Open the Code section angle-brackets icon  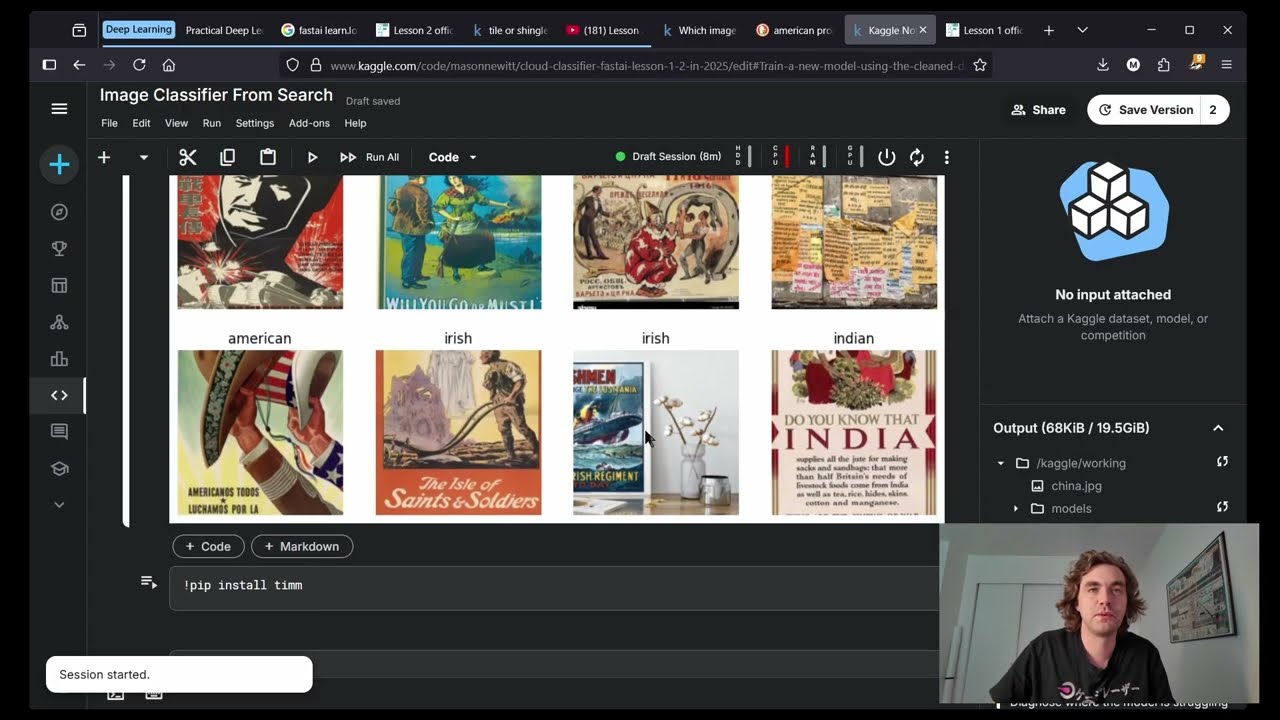click(59, 395)
